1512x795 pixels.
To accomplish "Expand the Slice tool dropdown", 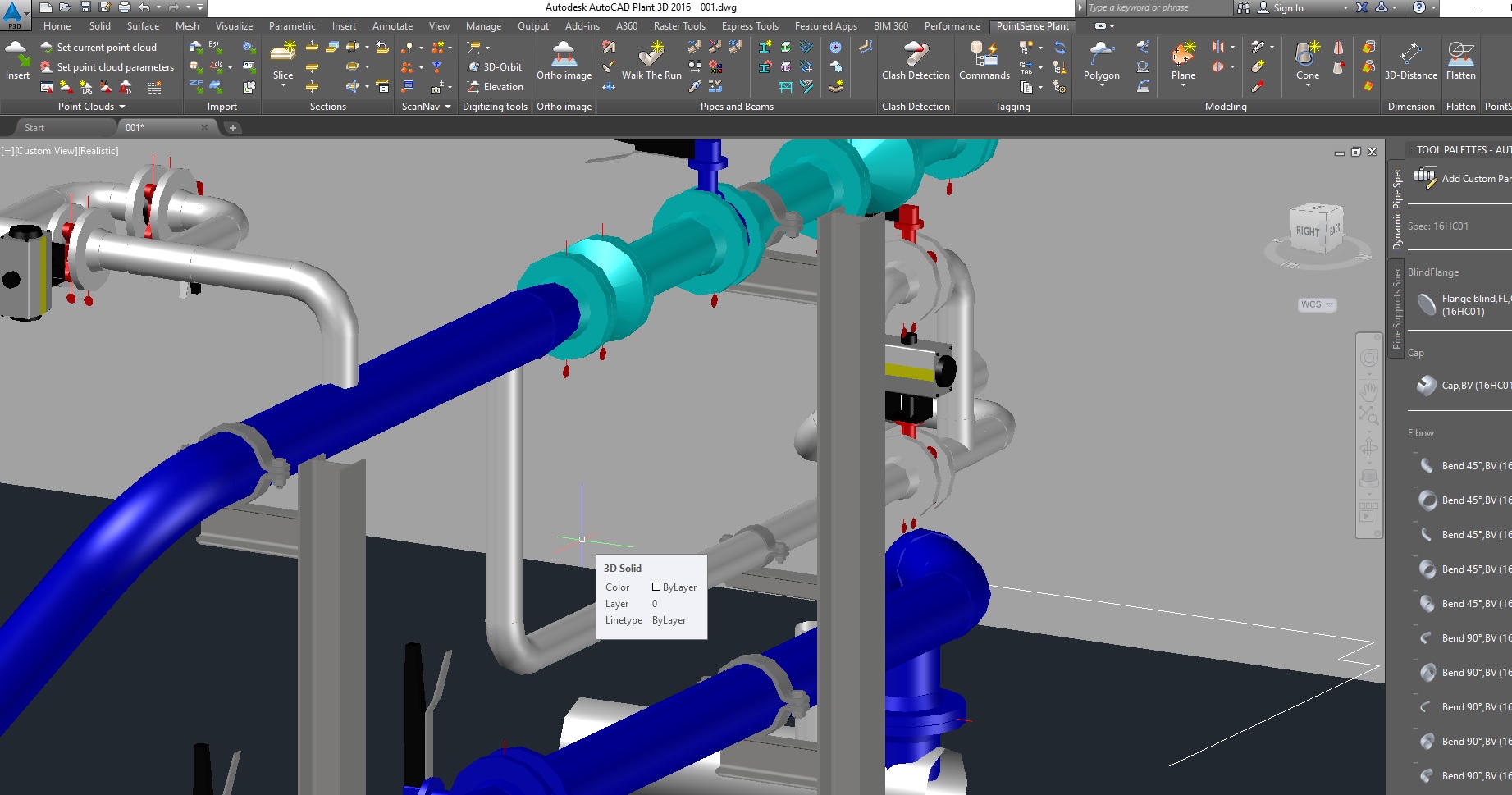I will [283, 85].
